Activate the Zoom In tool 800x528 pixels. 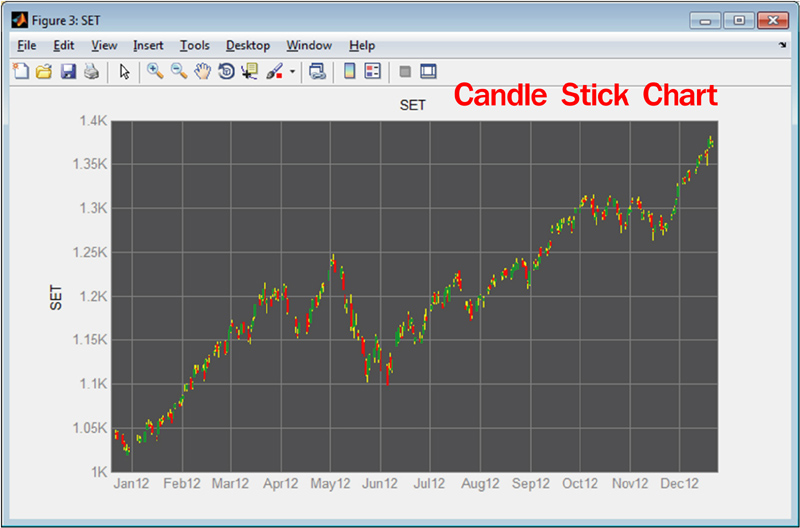(155, 71)
